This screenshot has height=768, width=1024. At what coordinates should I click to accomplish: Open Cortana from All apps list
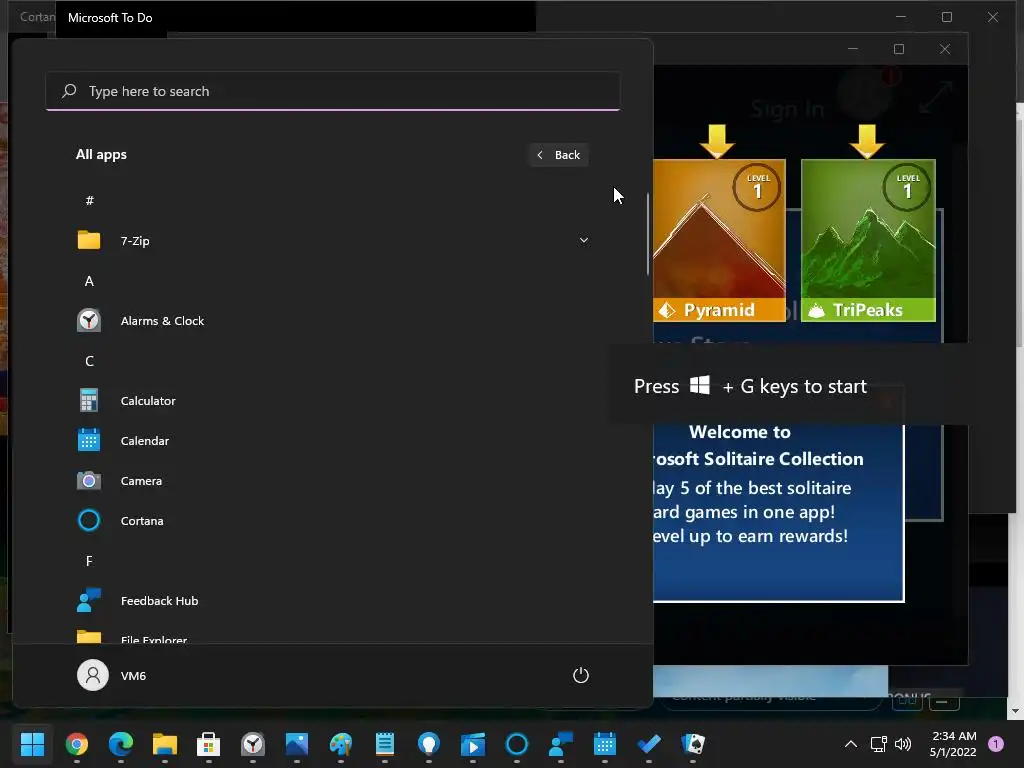coord(332,520)
